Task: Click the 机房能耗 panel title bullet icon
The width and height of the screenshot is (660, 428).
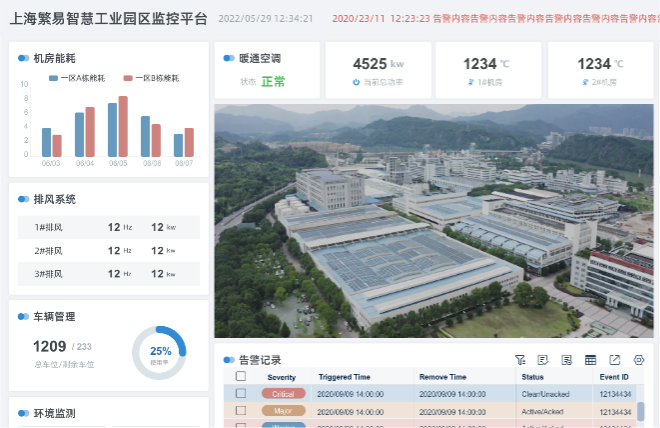Action: point(24,58)
